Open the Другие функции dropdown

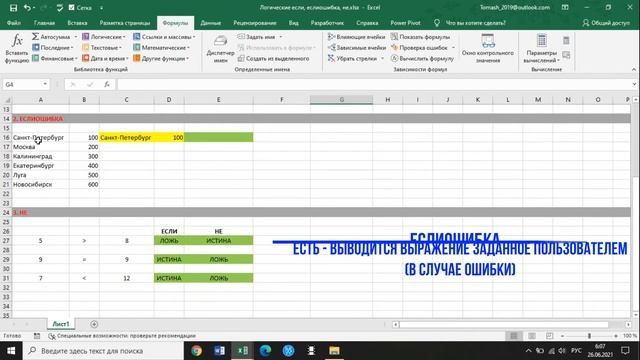point(161,58)
